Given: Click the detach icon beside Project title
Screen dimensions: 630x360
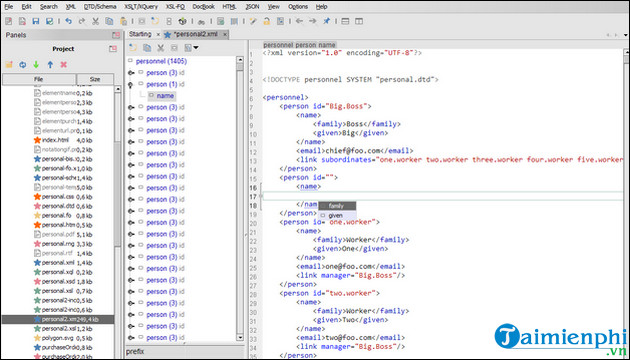Looking at the screenshot, I should 113,49.
